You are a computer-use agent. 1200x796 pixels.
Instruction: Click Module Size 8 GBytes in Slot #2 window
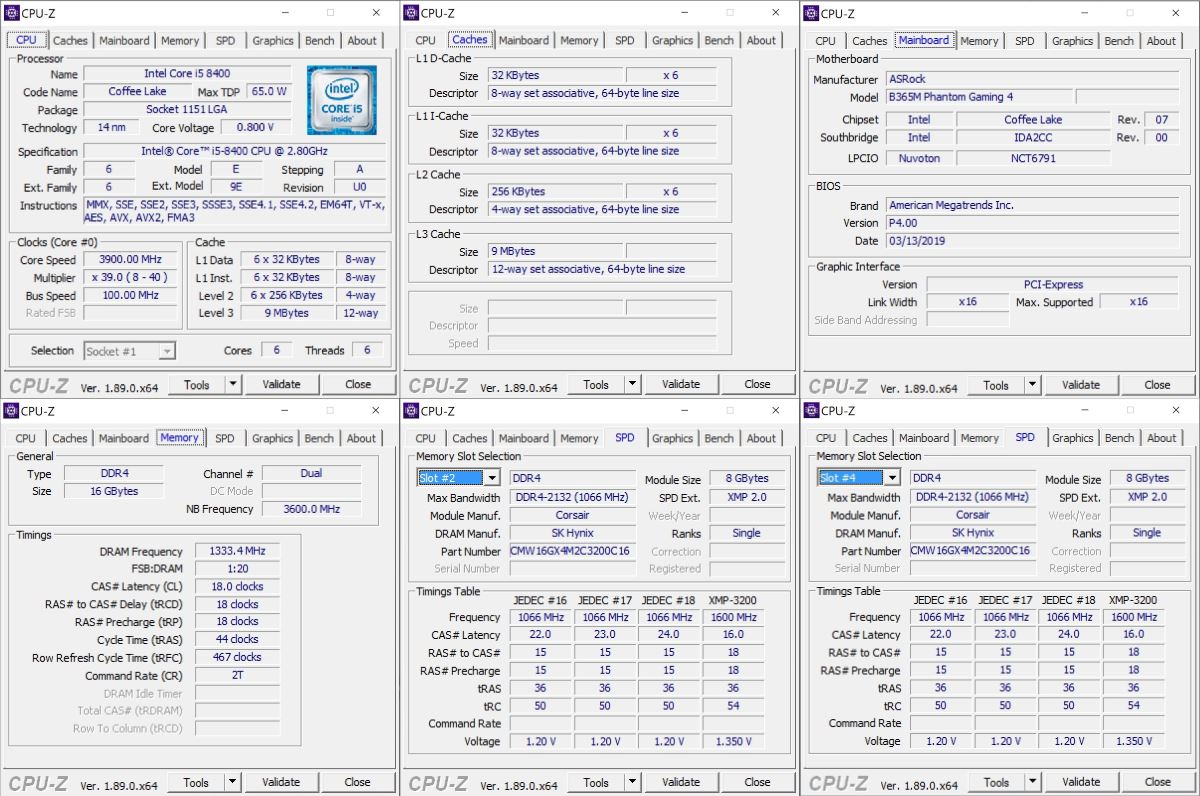[x=746, y=479]
